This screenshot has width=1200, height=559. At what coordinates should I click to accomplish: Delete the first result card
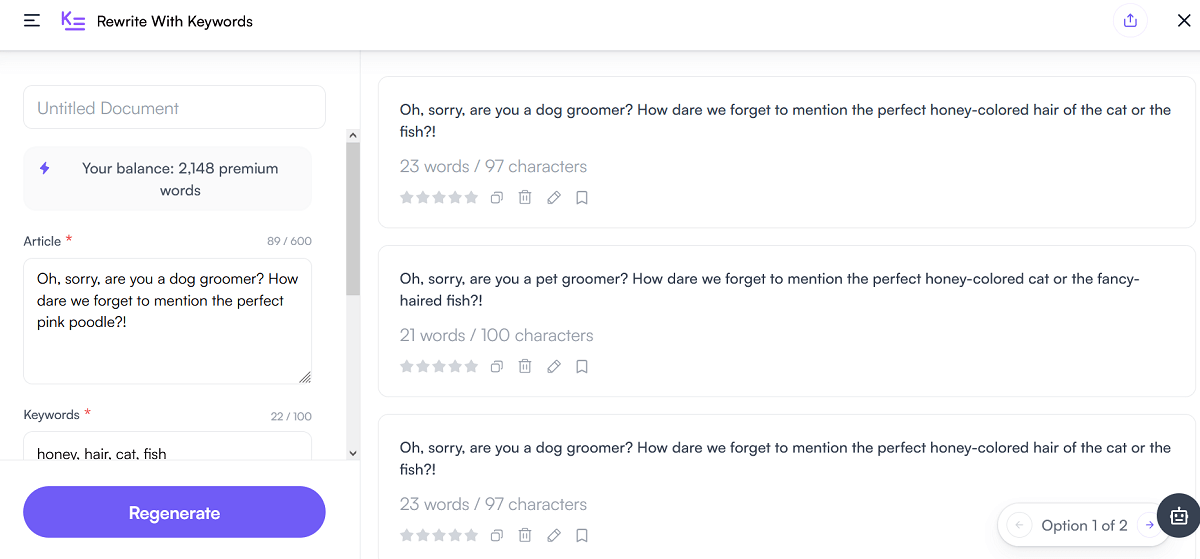[x=525, y=198]
